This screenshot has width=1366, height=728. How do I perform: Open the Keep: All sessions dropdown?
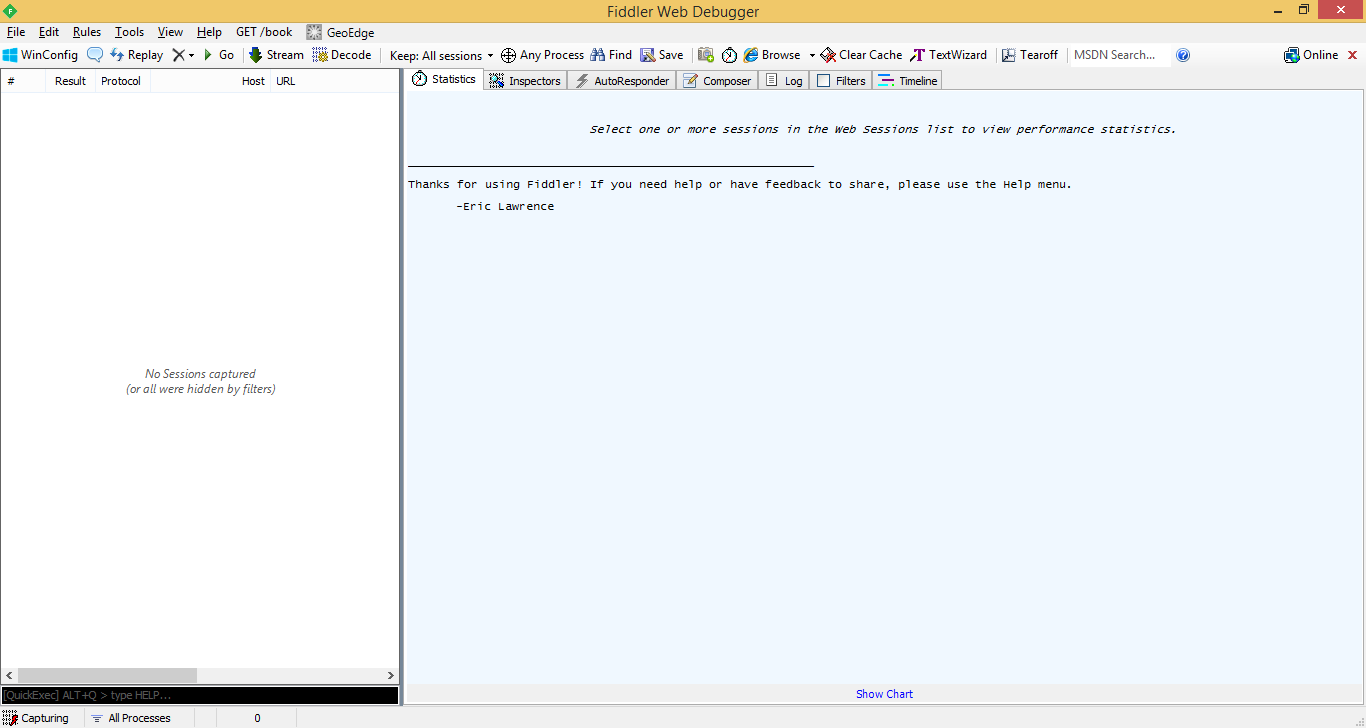point(438,55)
